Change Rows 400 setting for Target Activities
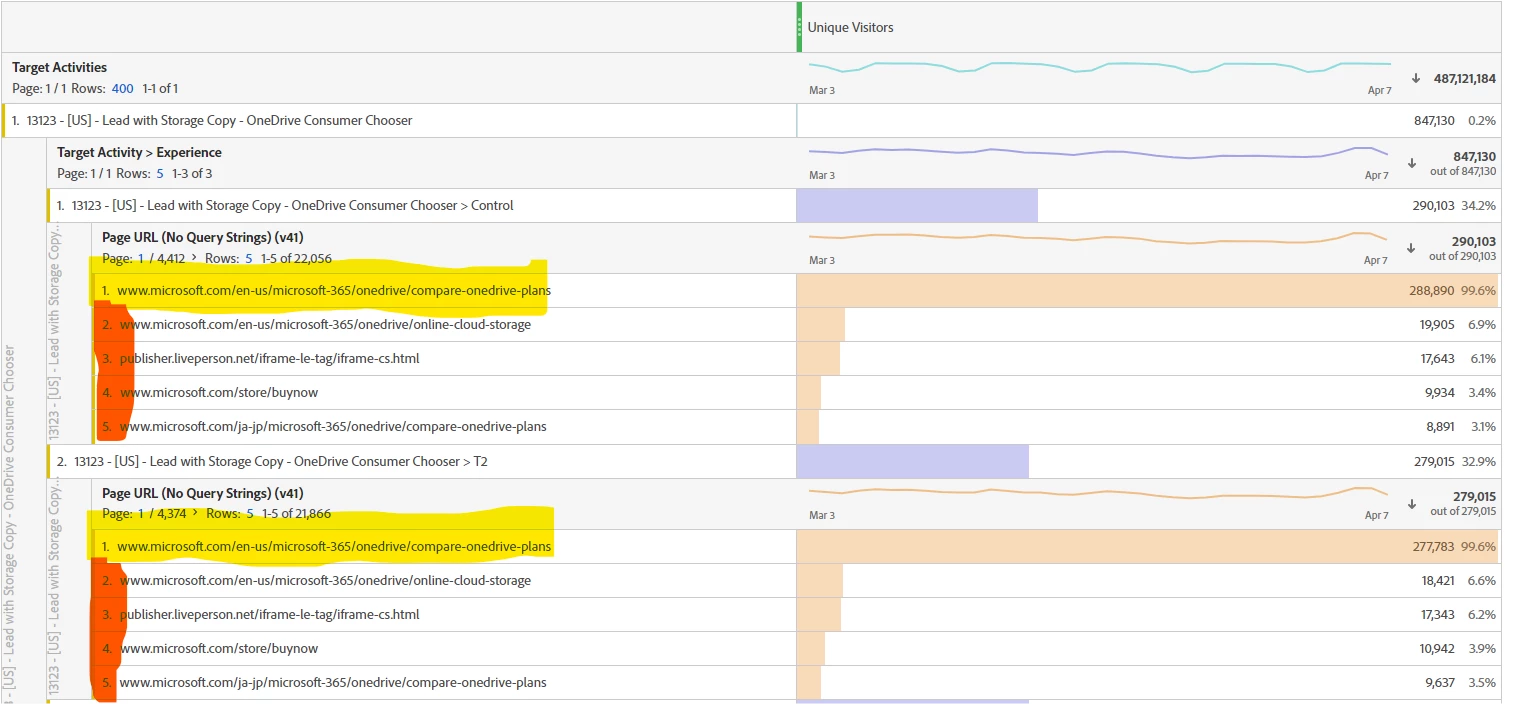The image size is (1515, 704). (122, 88)
